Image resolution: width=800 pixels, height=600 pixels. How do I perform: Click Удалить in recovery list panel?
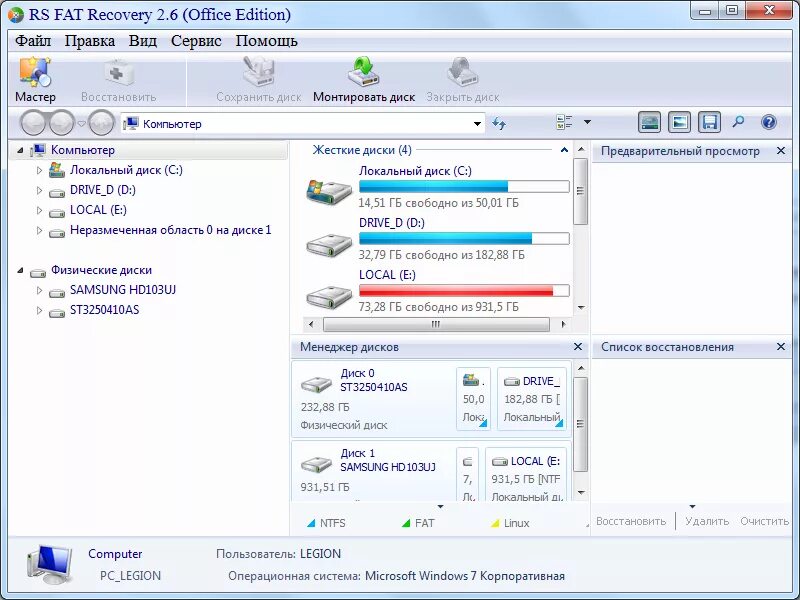[707, 521]
